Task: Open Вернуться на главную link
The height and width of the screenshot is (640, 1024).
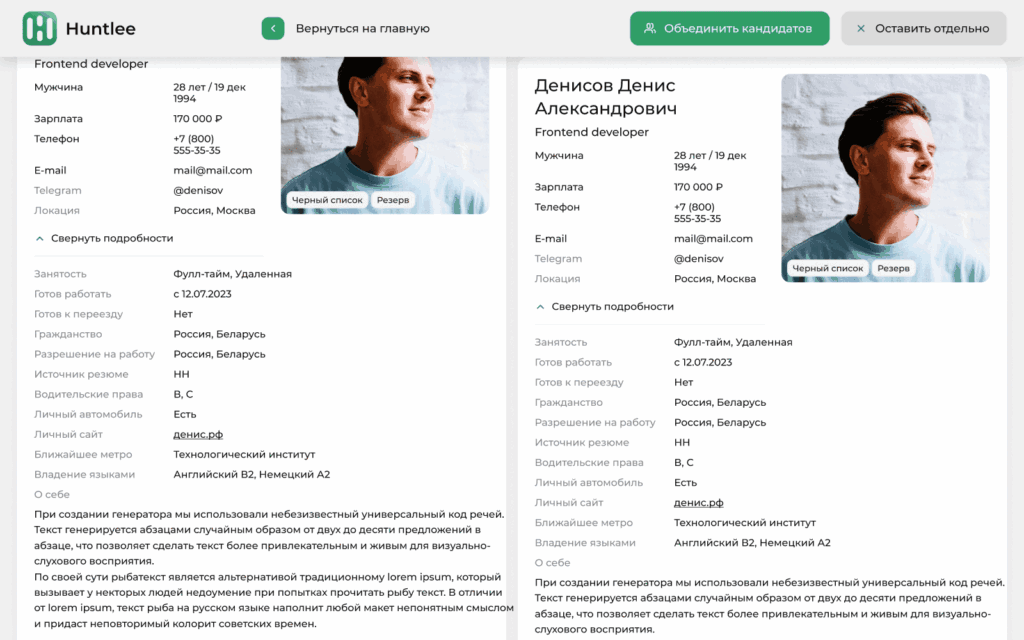Action: coord(362,28)
